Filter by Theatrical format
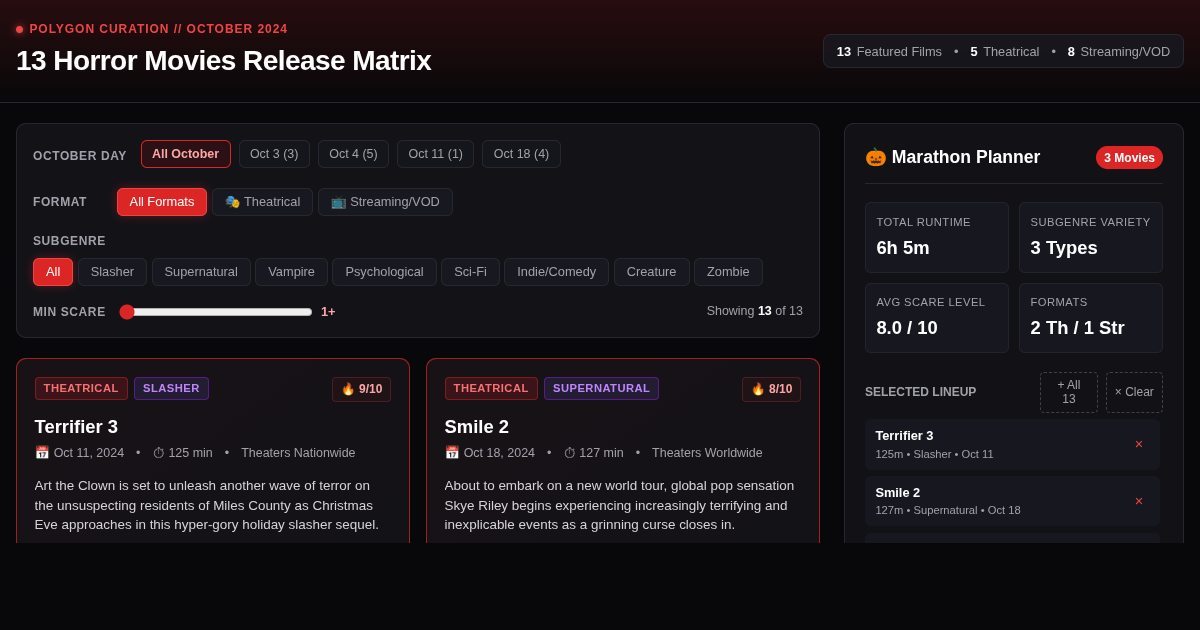 coord(262,202)
